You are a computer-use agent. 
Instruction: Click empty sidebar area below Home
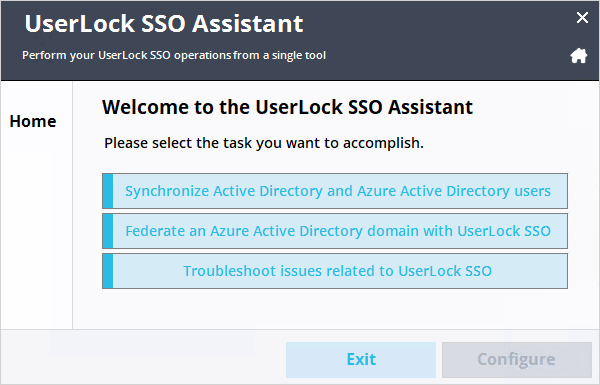(36, 230)
